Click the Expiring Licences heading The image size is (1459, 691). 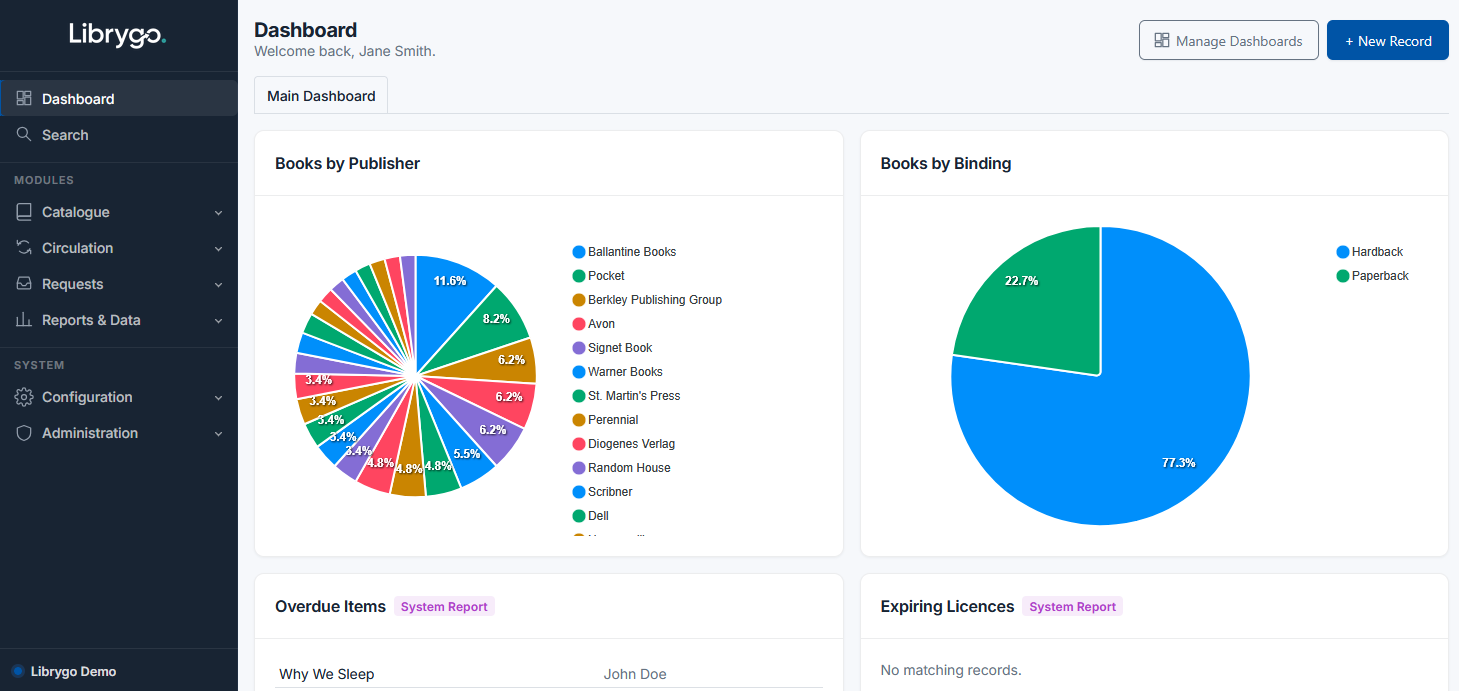pyautogui.click(x=947, y=606)
